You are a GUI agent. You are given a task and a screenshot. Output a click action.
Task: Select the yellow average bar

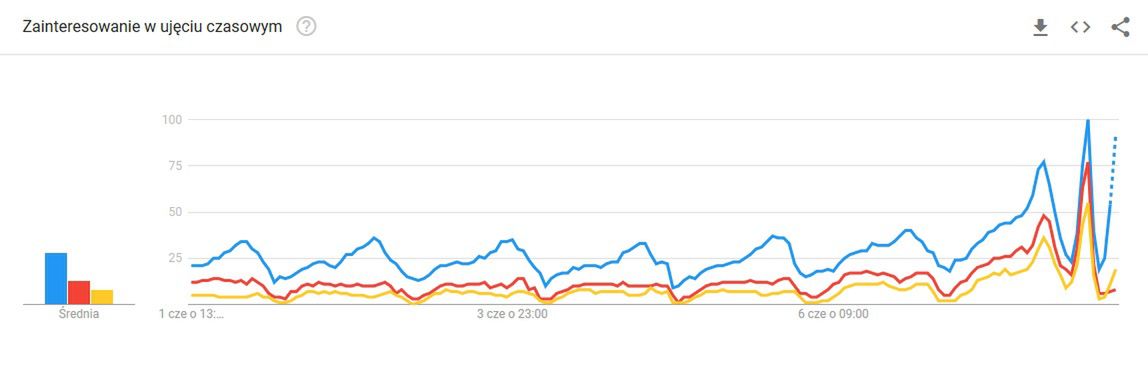click(102, 297)
